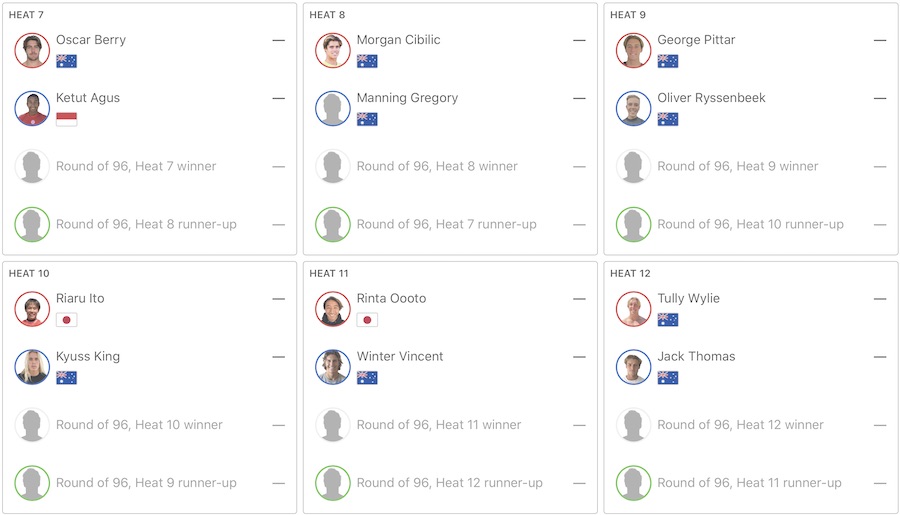The width and height of the screenshot is (900, 515).
Task: Click George Pittar's avatar photo
Action: (x=634, y=50)
